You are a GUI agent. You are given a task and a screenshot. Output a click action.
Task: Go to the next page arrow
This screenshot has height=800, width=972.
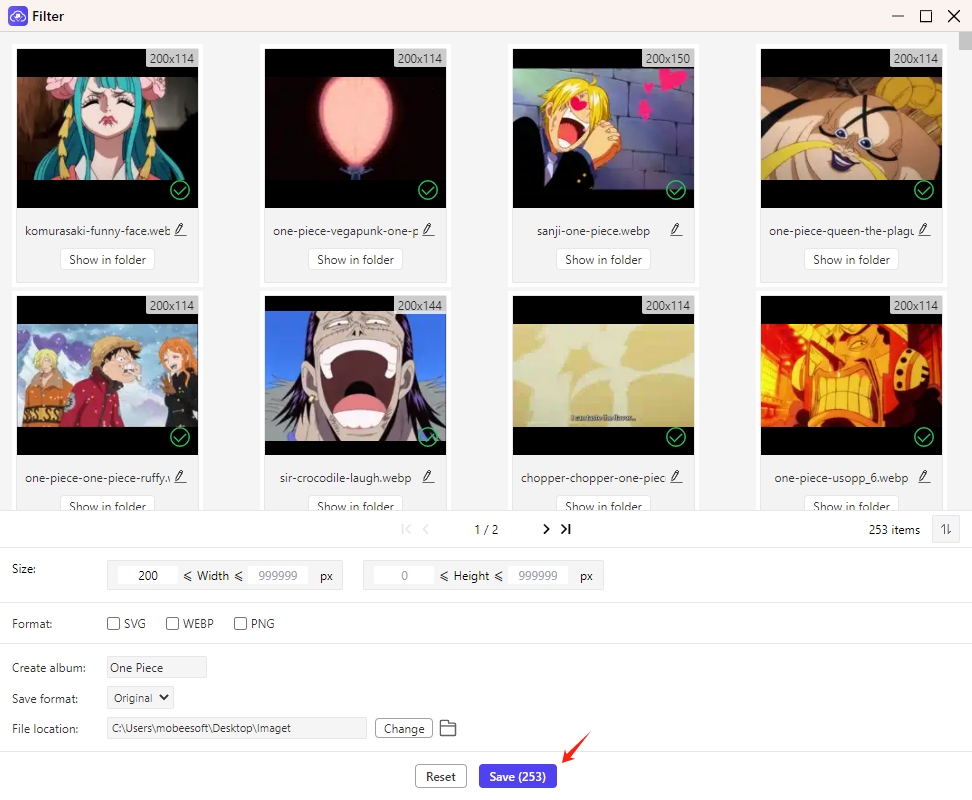pos(546,529)
